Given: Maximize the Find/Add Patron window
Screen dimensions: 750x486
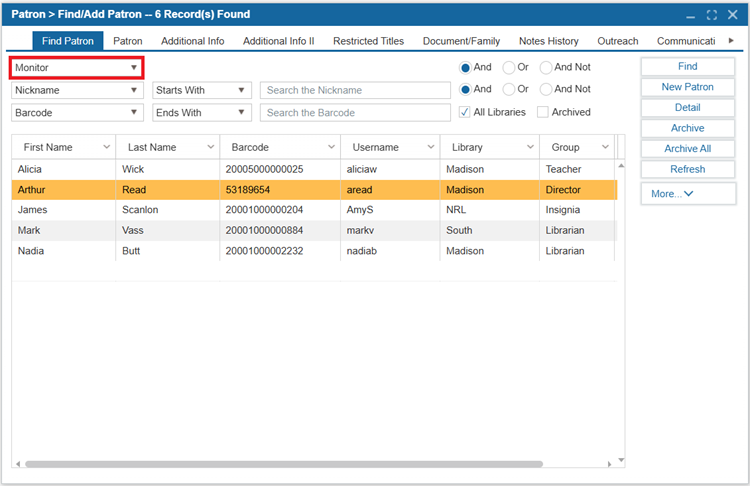Looking at the screenshot, I should click(711, 15).
